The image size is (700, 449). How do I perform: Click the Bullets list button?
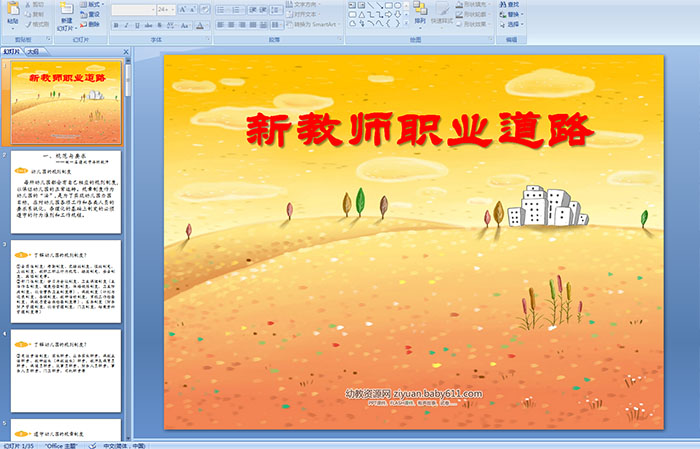pyautogui.click(x=222, y=10)
